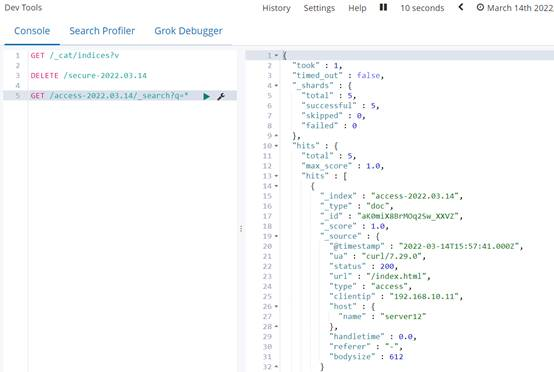
Task: Click the "max_score" : 1.0 line
Action: [x=342, y=166]
